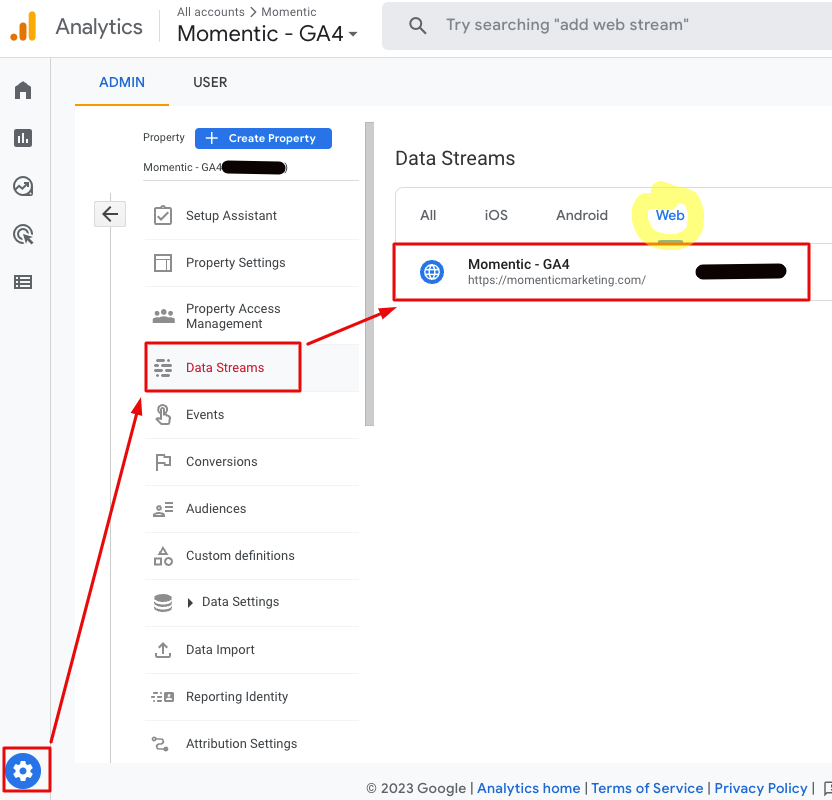The image size is (832, 800).
Task: Click the Data Streams icon
Action: coord(163,368)
